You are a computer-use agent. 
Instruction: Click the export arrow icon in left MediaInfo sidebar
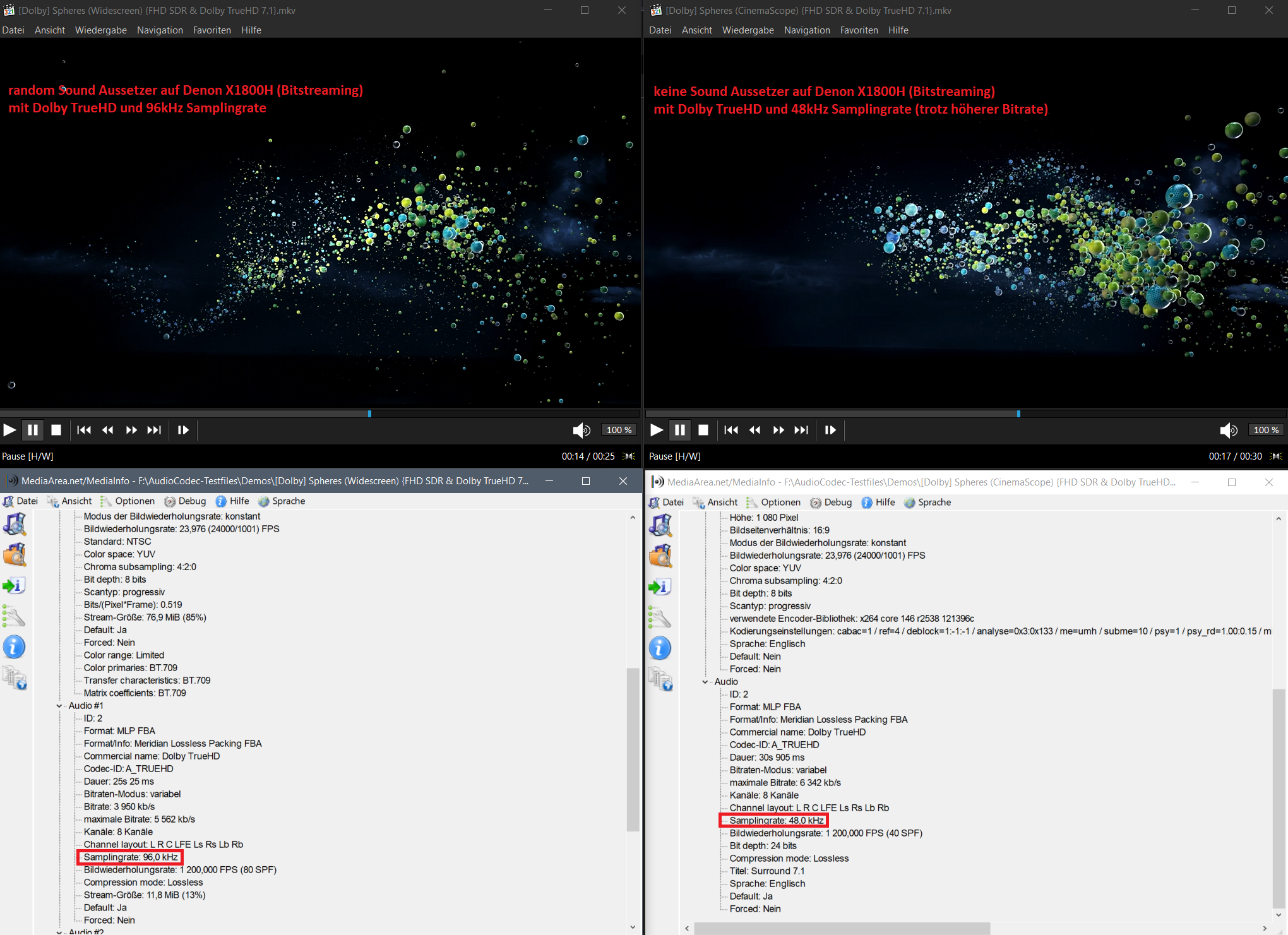[14, 585]
